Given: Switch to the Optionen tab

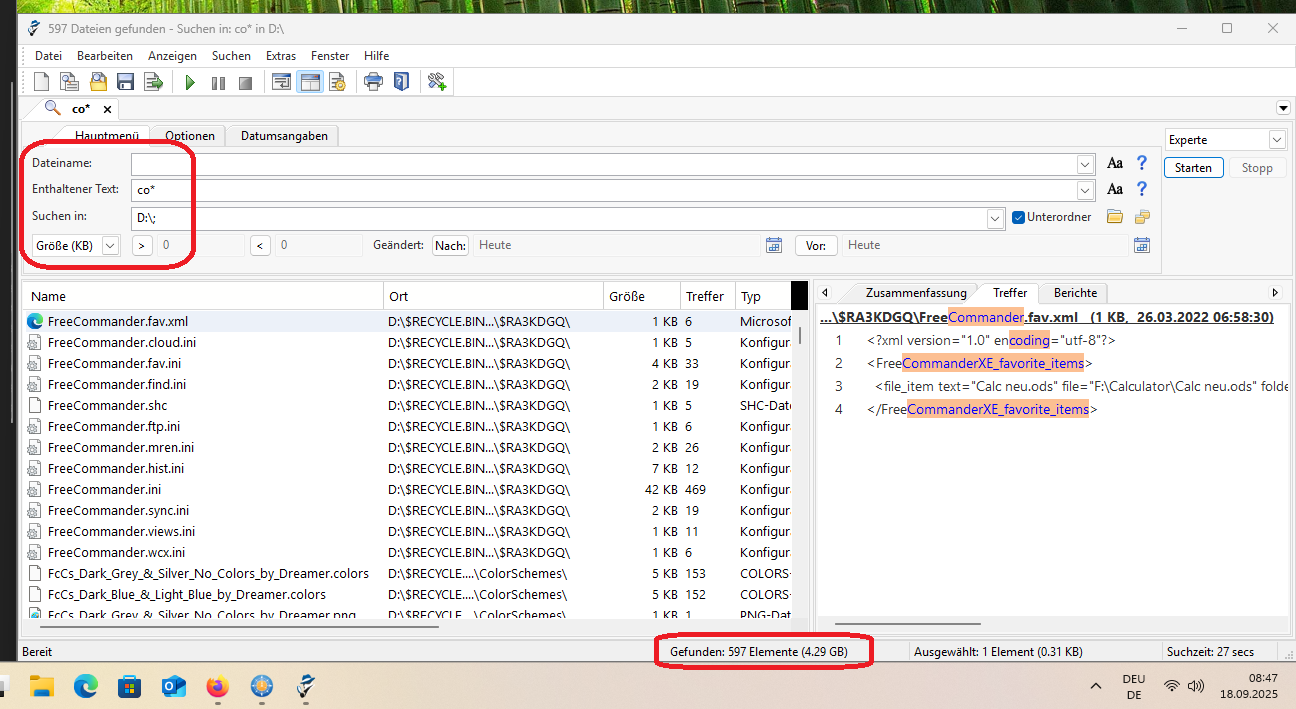Looking at the screenshot, I should pyautogui.click(x=190, y=136).
